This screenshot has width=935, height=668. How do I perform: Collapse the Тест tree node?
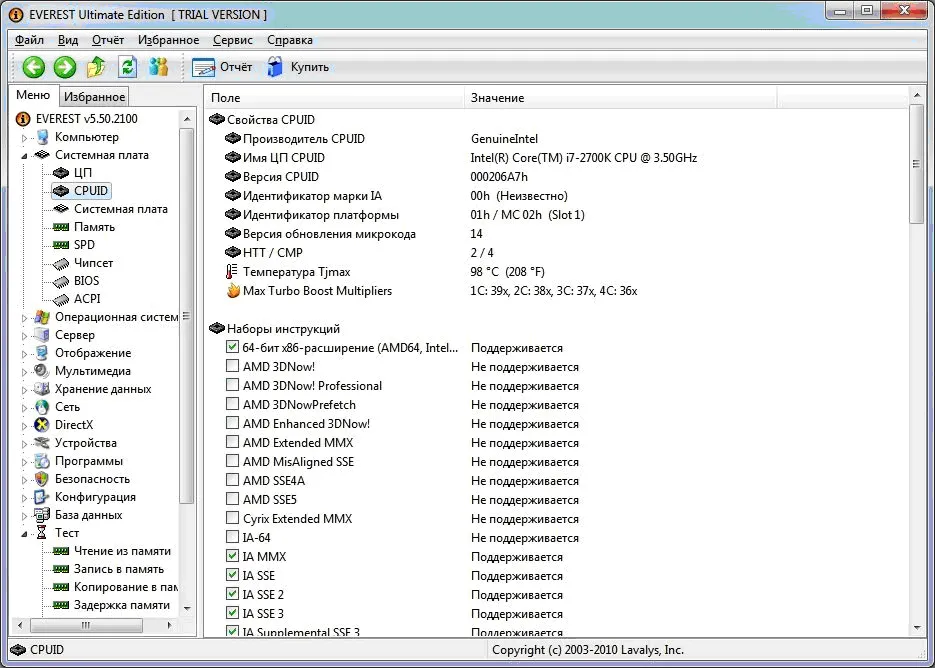pyautogui.click(x=24, y=534)
